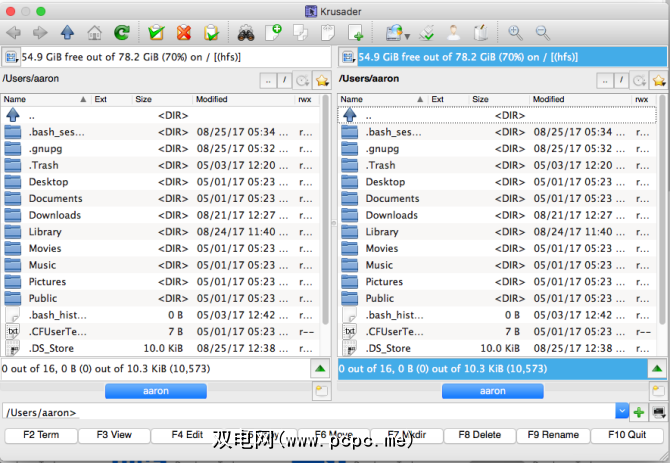Click the copy toolbar icon

[x=300, y=32]
